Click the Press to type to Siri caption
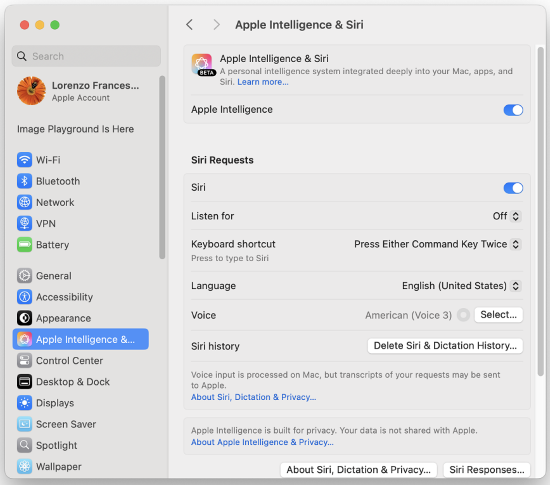This screenshot has height=485, width=550. [x=230, y=258]
